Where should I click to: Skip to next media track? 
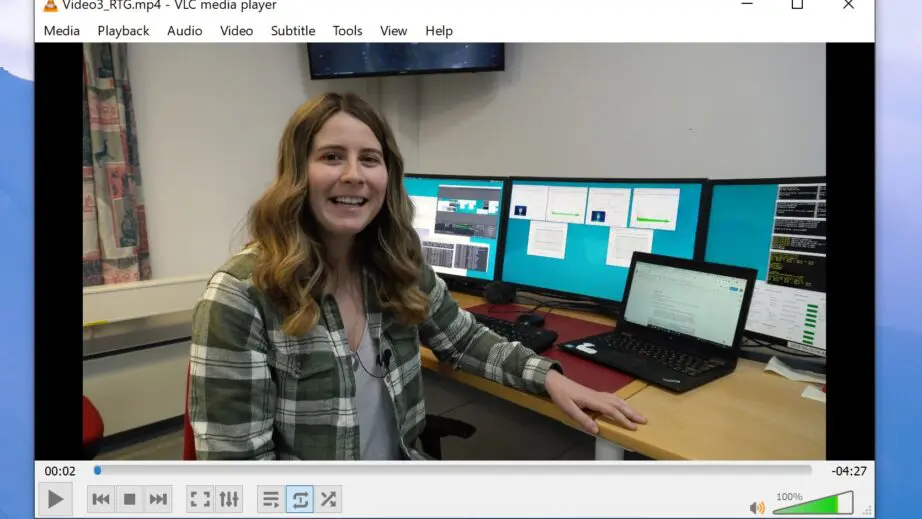tap(158, 499)
